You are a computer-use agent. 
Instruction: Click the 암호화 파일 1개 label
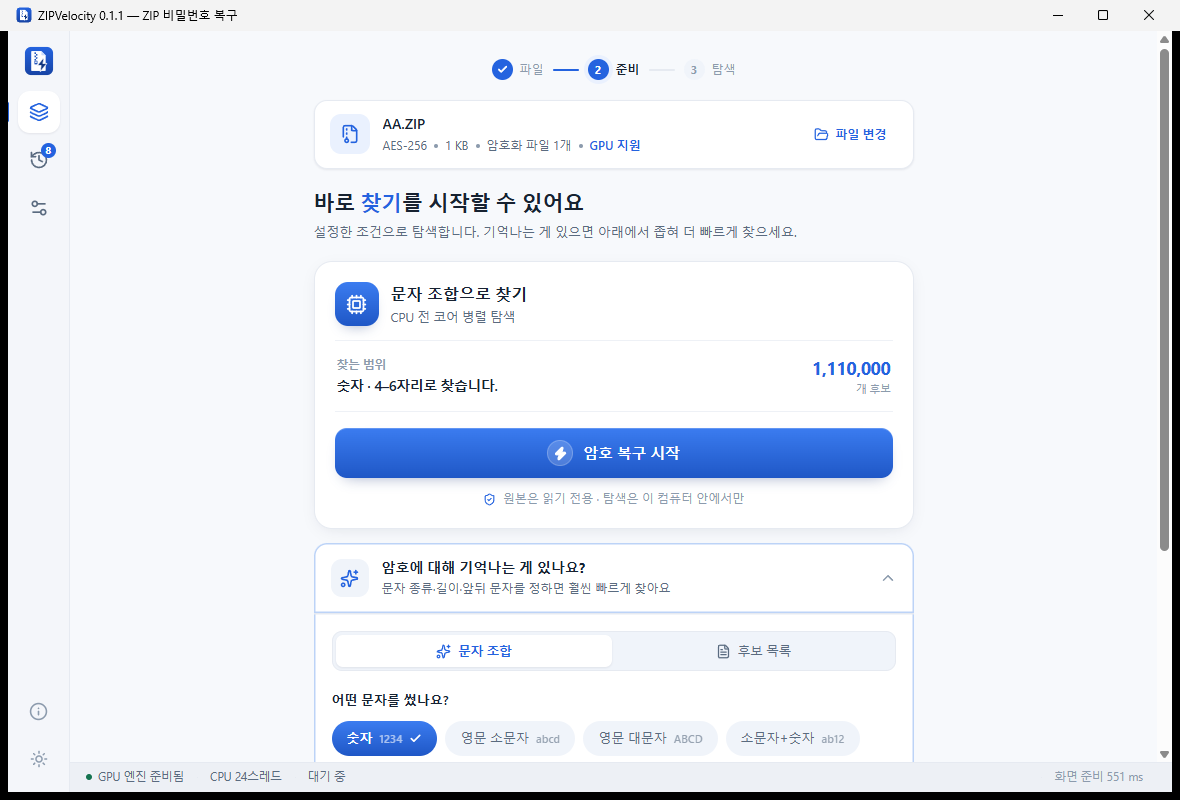(x=530, y=146)
